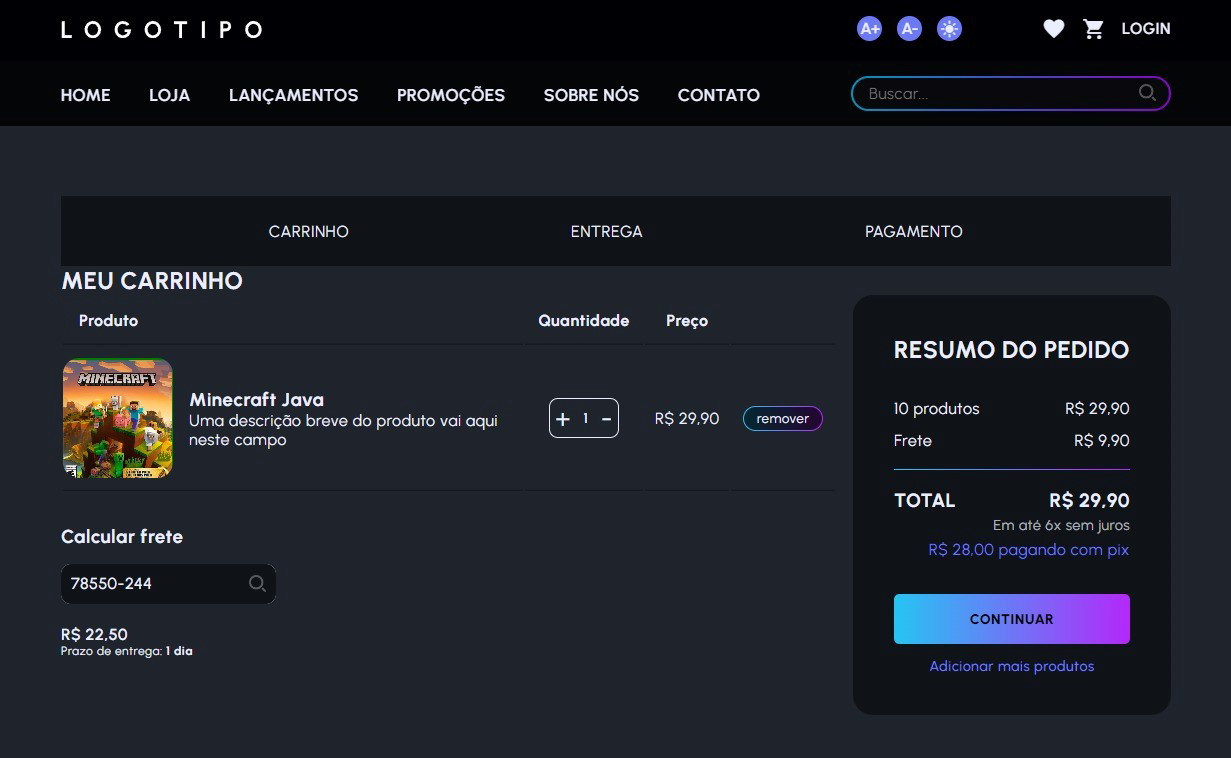Viewport: 1231px width, 758px height.
Task: Select the PAGAMENTO checkout step
Action: 914,231
